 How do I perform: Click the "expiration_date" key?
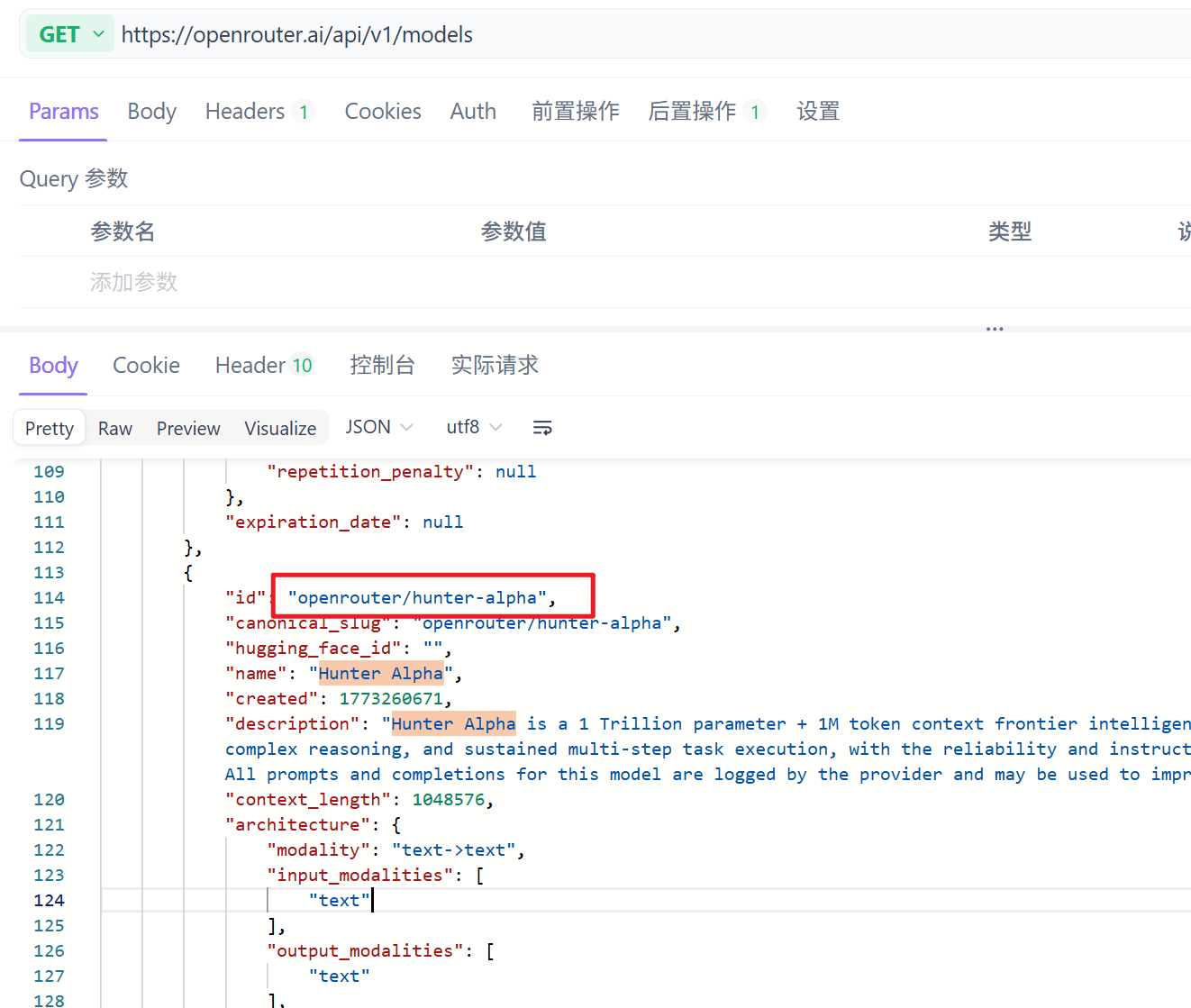pos(314,522)
